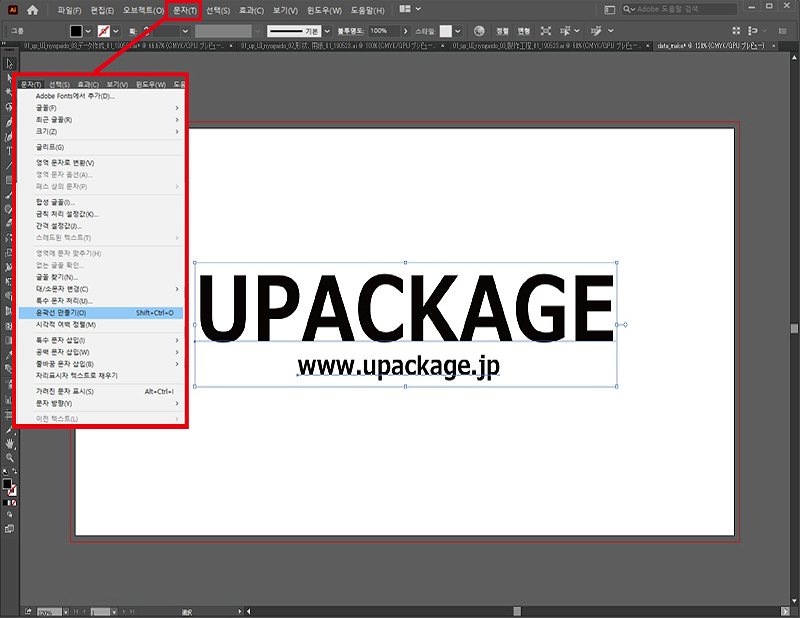
Task: Select the Line Segment tool
Action: (x=9, y=165)
